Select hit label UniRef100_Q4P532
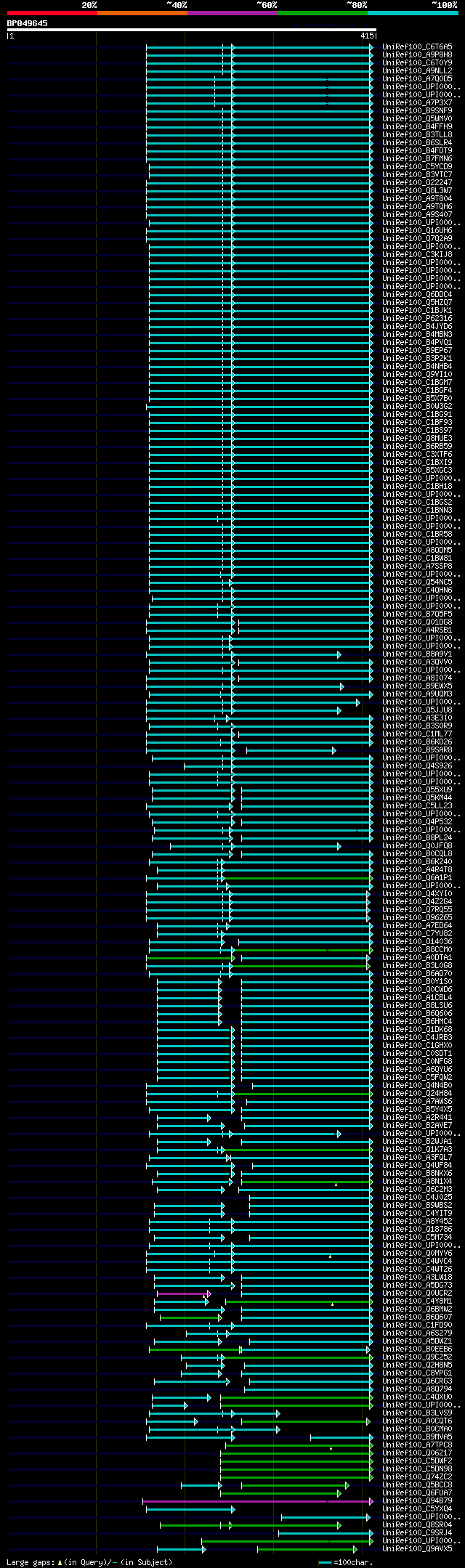The width and height of the screenshot is (465, 1568). (417, 821)
